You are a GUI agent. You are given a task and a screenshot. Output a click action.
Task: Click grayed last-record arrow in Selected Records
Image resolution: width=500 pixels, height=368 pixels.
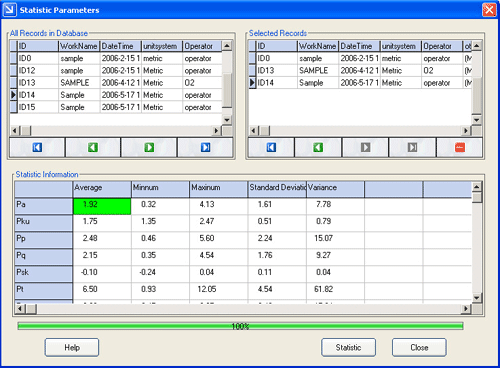(x=412, y=147)
